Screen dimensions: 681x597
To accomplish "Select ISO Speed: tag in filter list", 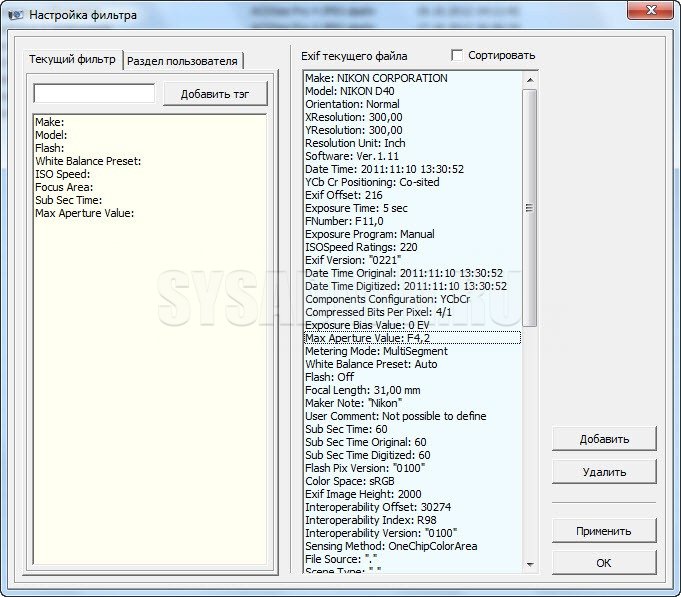I will (65, 174).
